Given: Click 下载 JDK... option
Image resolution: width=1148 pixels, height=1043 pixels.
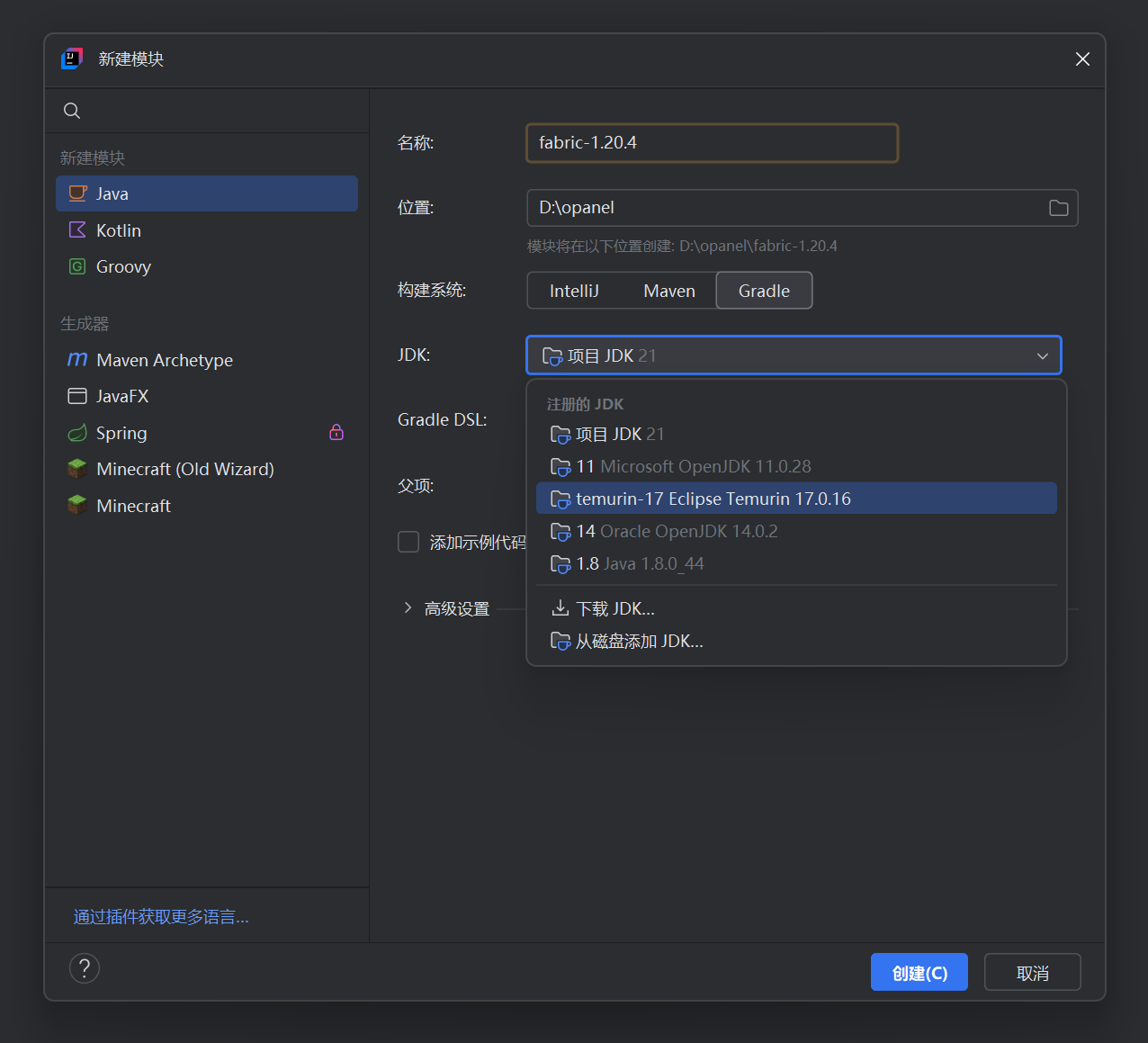Looking at the screenshot, I should pos(615,608).
